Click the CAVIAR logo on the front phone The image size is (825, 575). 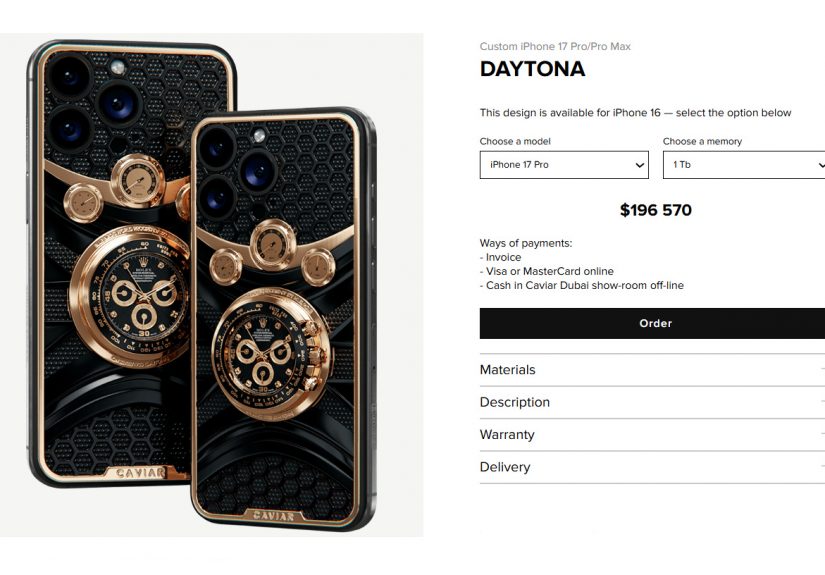[273, 515]
